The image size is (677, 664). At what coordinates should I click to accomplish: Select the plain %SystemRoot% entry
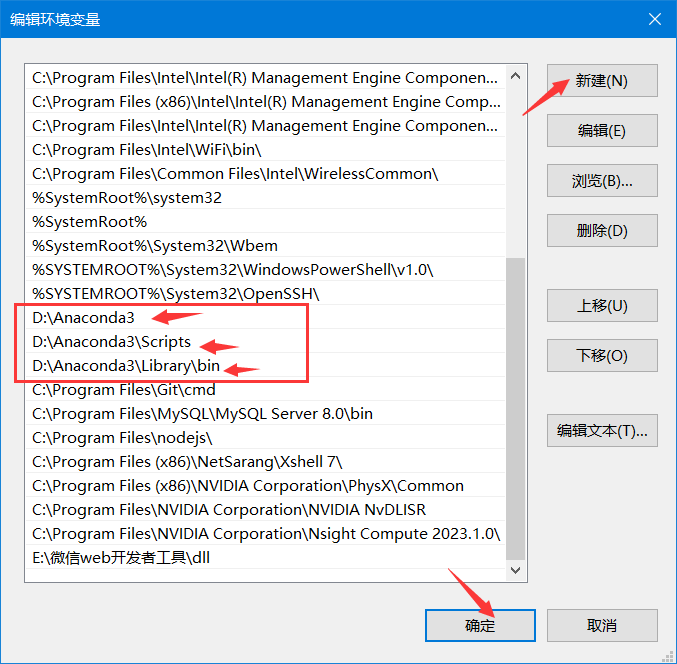click(x=265, y=222)
